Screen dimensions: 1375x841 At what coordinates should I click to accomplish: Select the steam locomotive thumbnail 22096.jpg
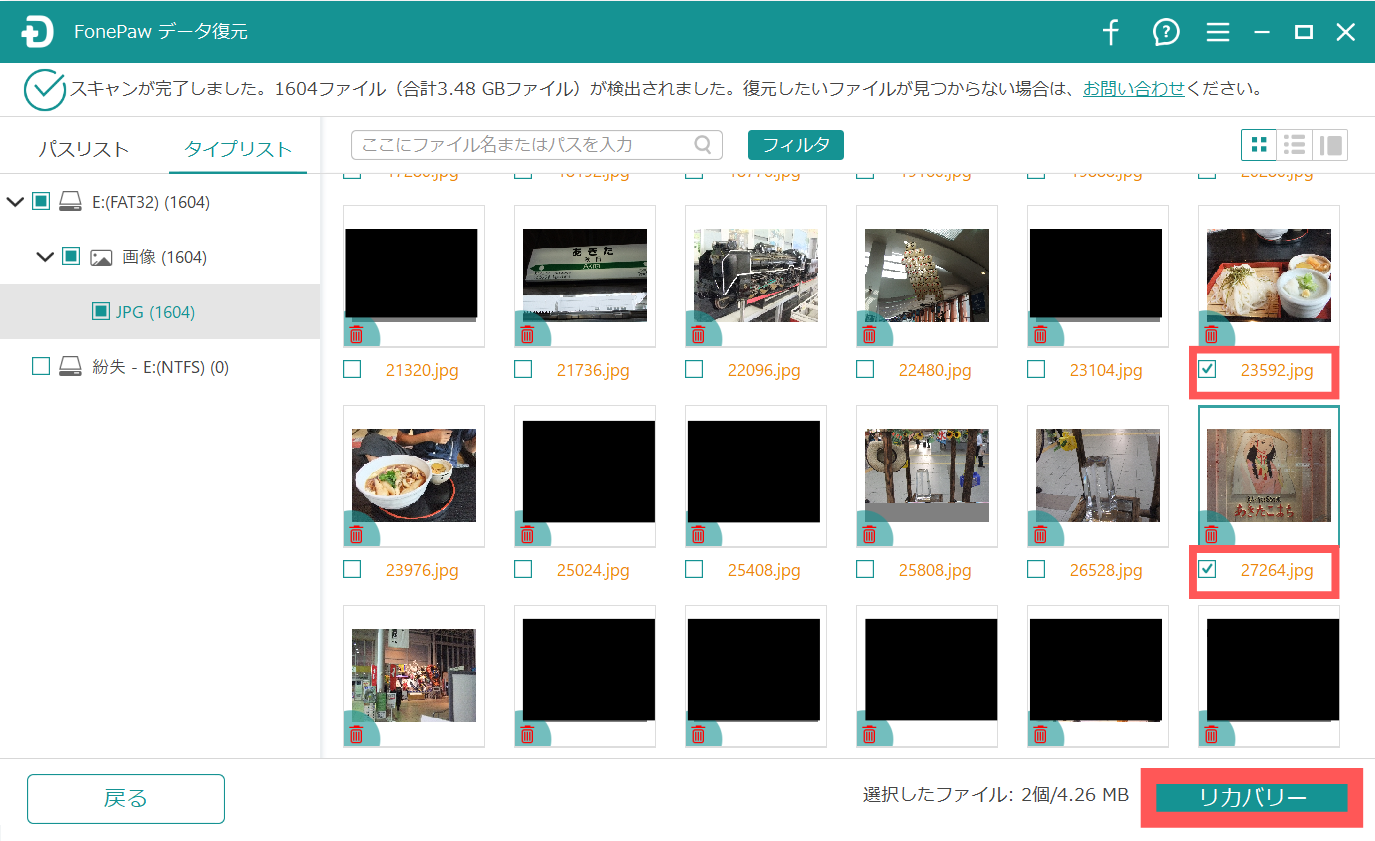[755, 276]
